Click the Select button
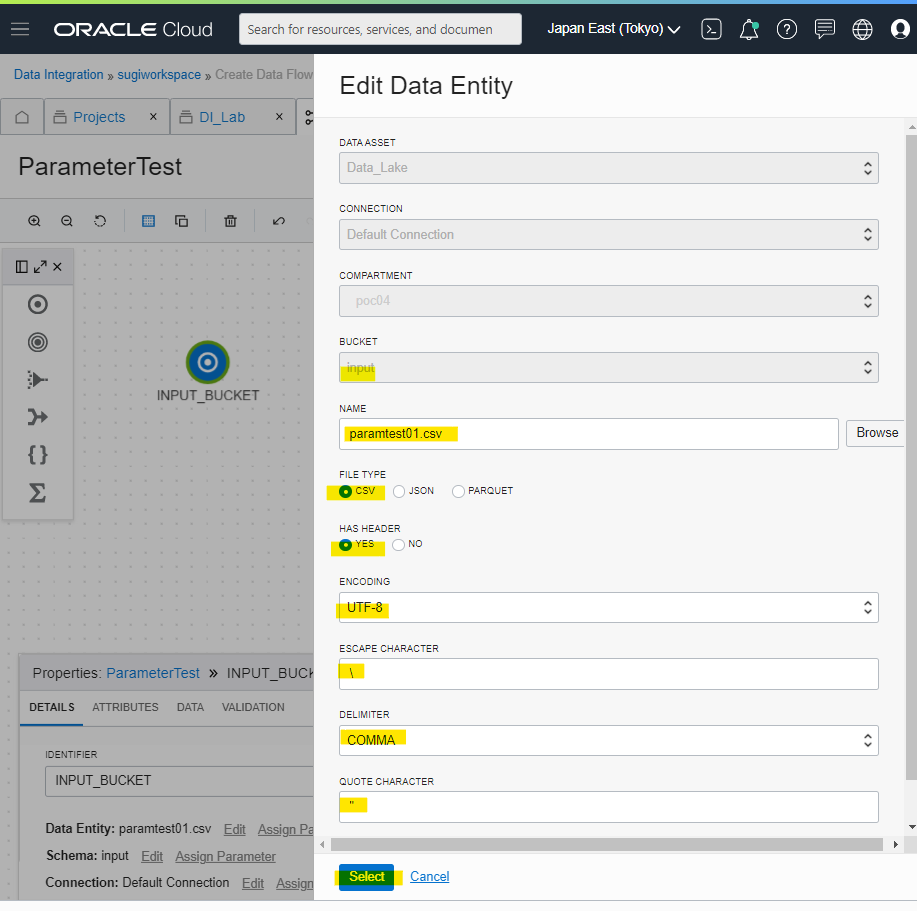Screen dimensions: 917x911 click(367, 877)
